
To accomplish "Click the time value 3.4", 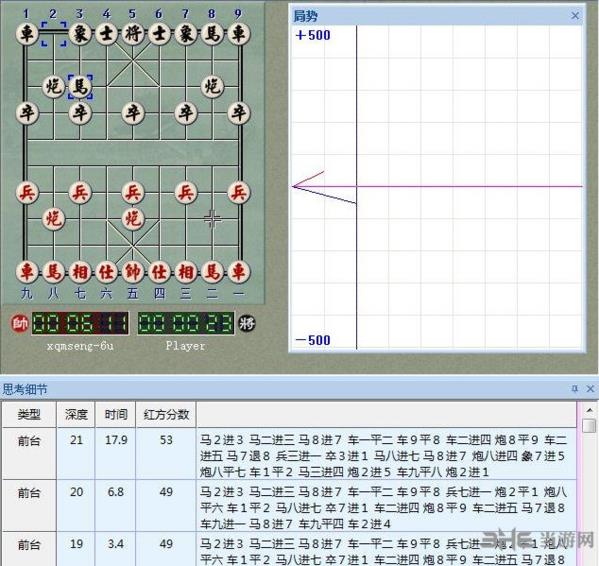I will click(x=115, y=544).
